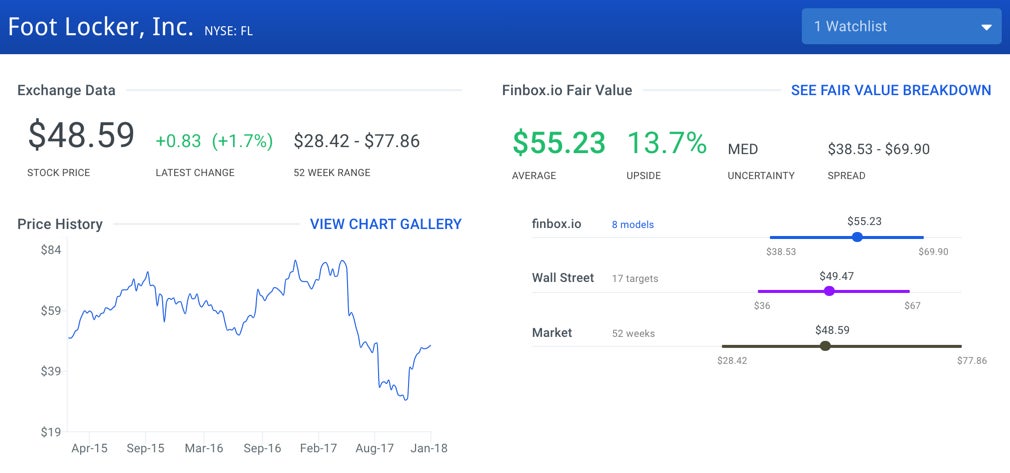Click the Watchlist dropdown arrow icon
The height and width of the screenshot is (473, 1010).
point(986,27)
